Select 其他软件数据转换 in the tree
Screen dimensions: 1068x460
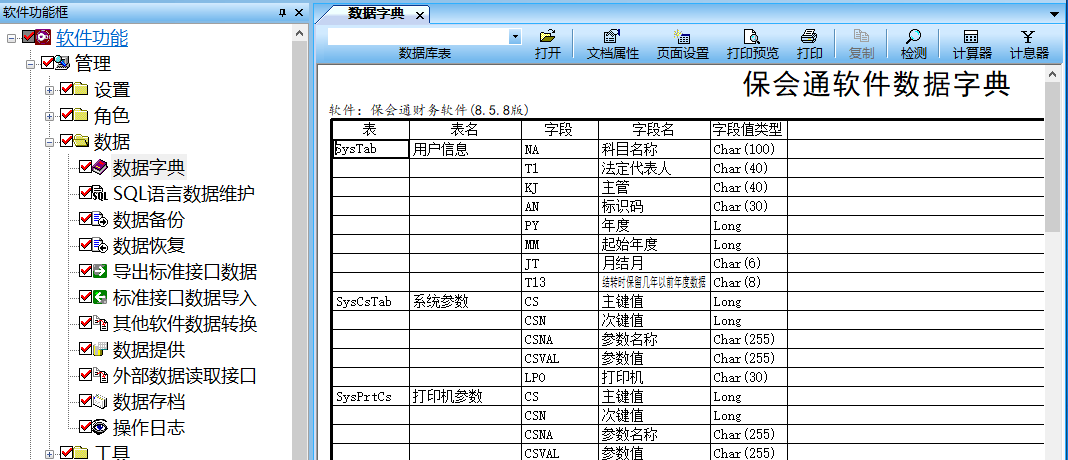185,323
